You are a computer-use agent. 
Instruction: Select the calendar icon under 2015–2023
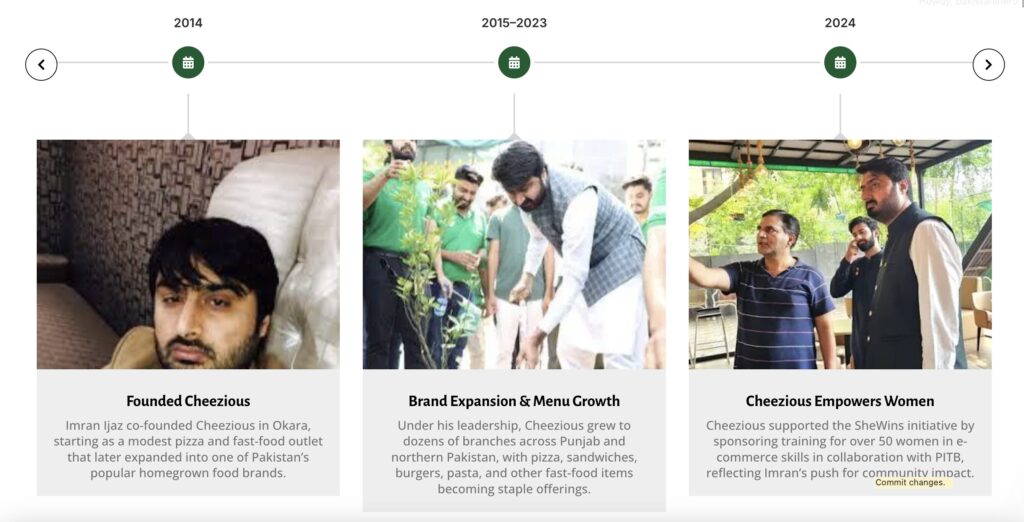514,62
